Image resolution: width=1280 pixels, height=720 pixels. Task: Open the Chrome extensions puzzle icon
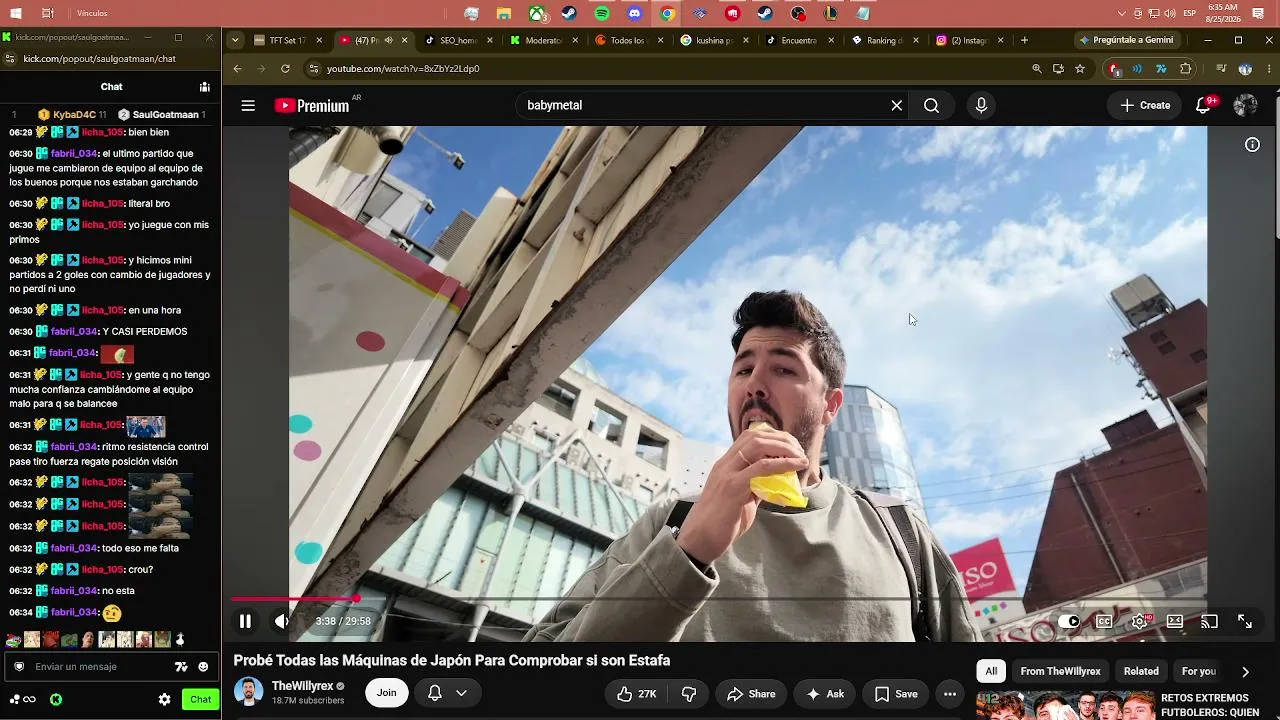pos(1186,69)
